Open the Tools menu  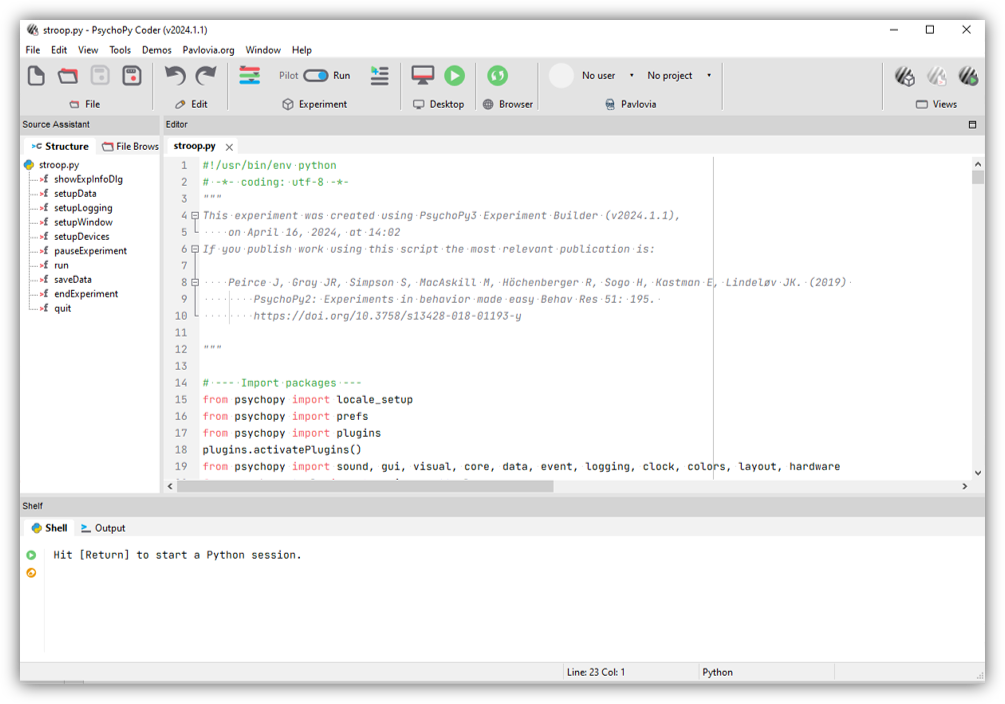(x=120, y=50)
